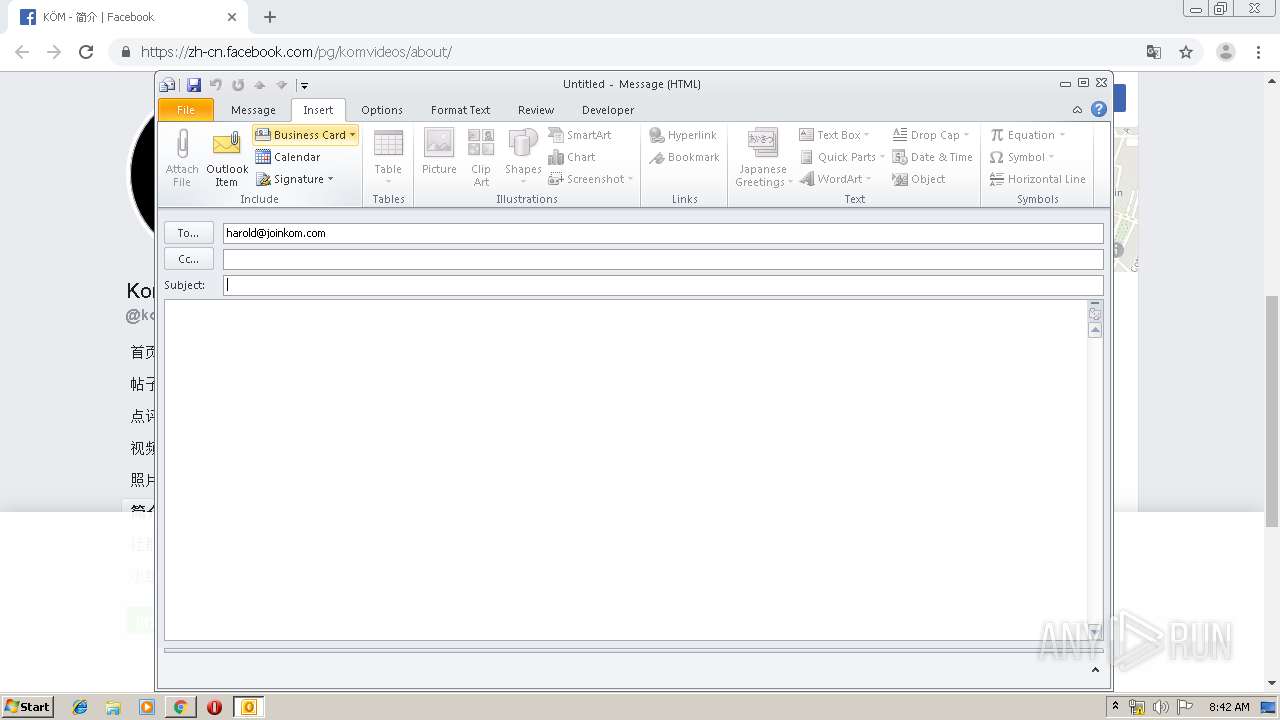Image resolution: width=1280 pixels, height=720 pixels.
Task: Click the To... recipients button
Action: [x=188, y=233]
